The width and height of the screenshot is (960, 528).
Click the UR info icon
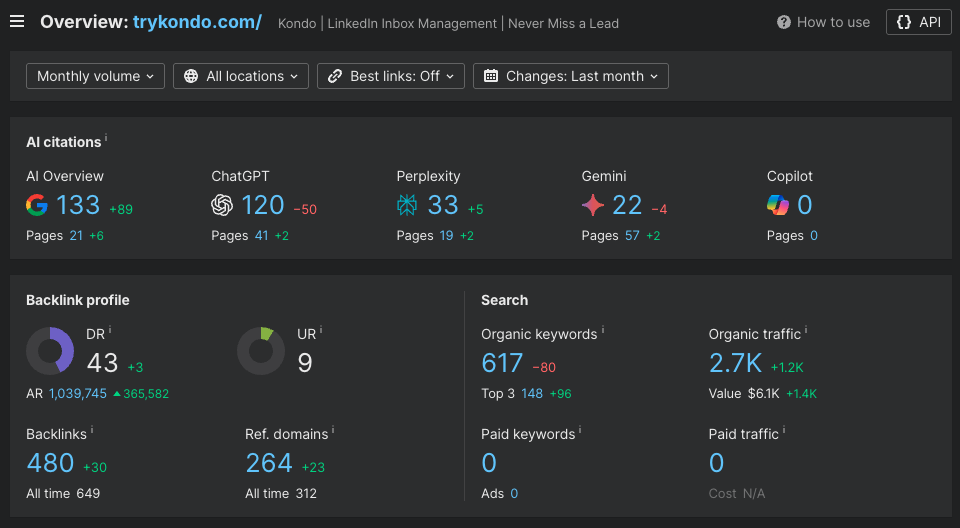[x=321, y=330]
